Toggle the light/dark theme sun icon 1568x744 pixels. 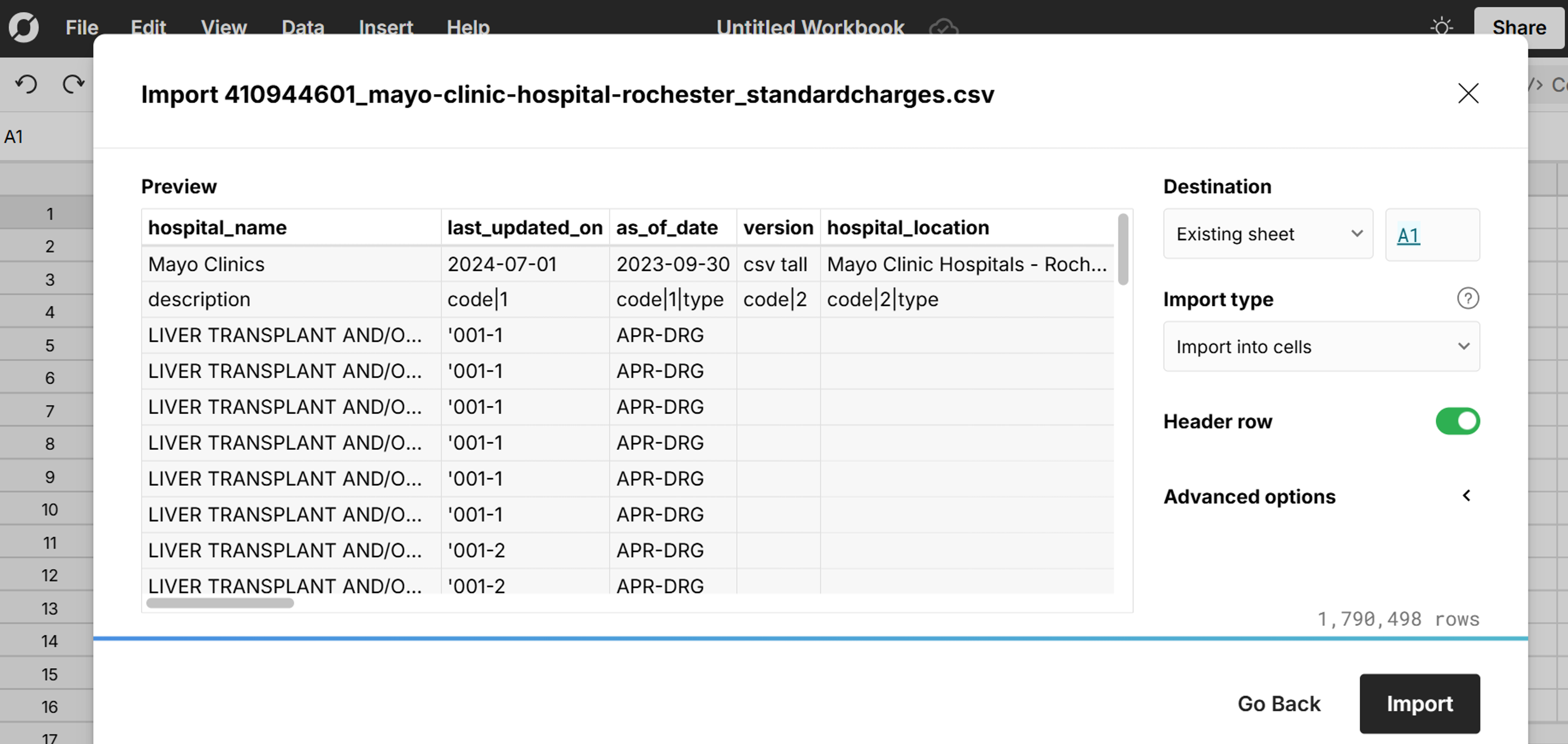coord(1441,27)
